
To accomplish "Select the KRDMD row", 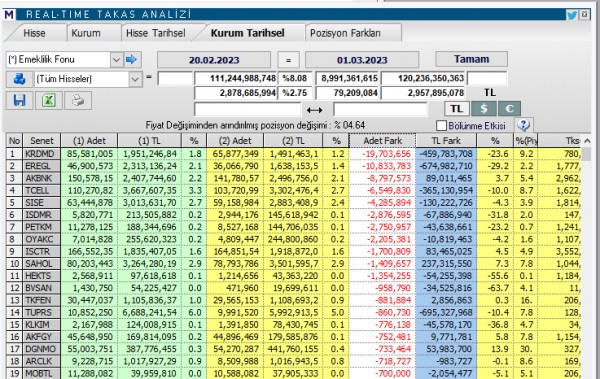I will point(293,154).
